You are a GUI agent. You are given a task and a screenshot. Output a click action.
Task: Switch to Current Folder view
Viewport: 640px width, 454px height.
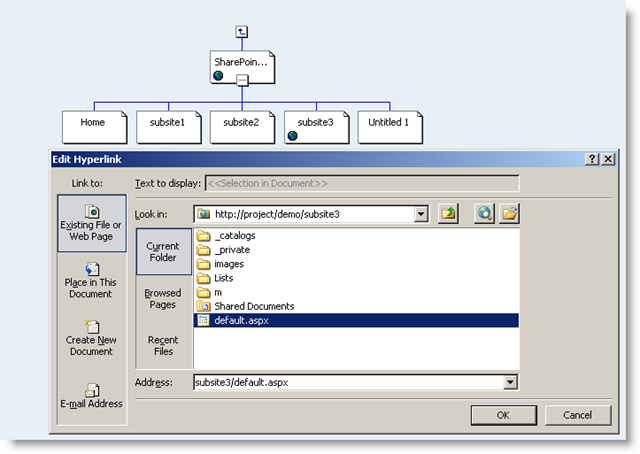click(x=163, y=252)
